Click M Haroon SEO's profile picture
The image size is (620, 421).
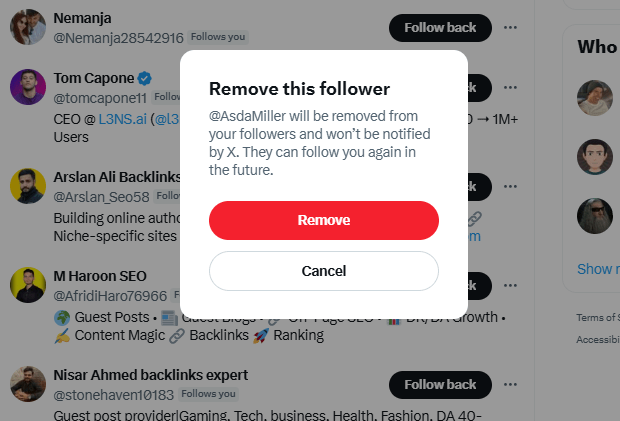[x=27, y=285]
